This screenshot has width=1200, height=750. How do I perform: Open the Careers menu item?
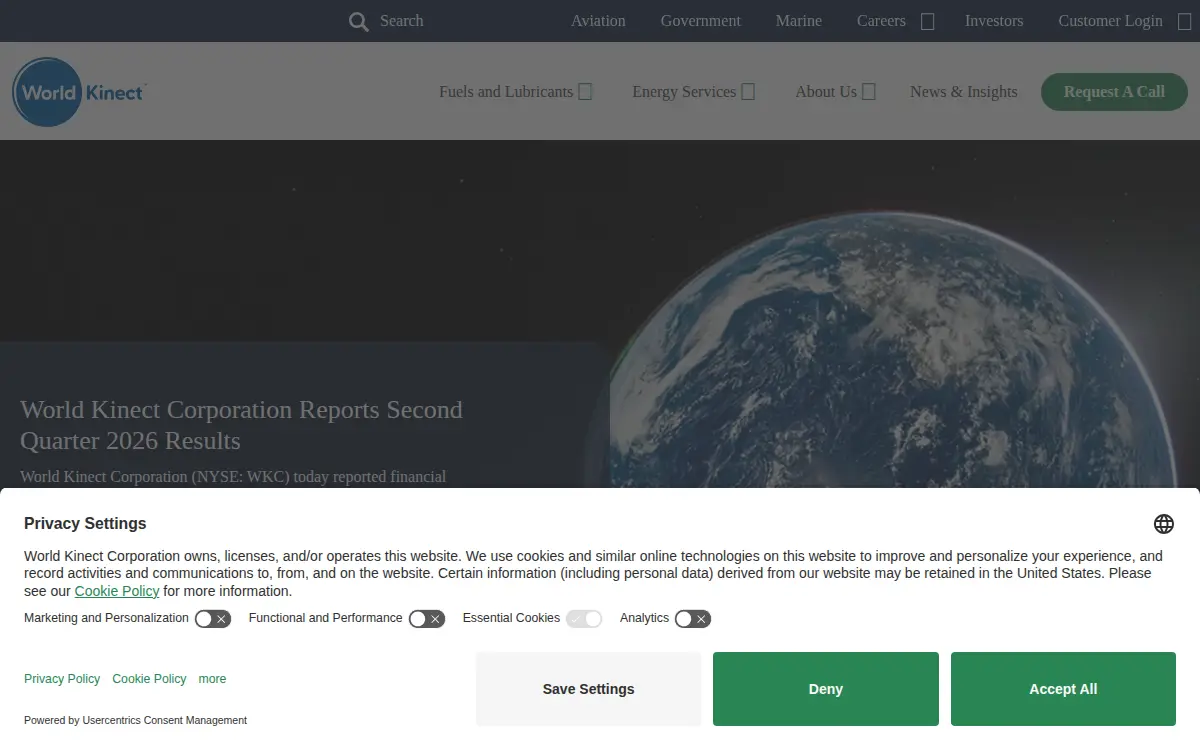point(881,21)
